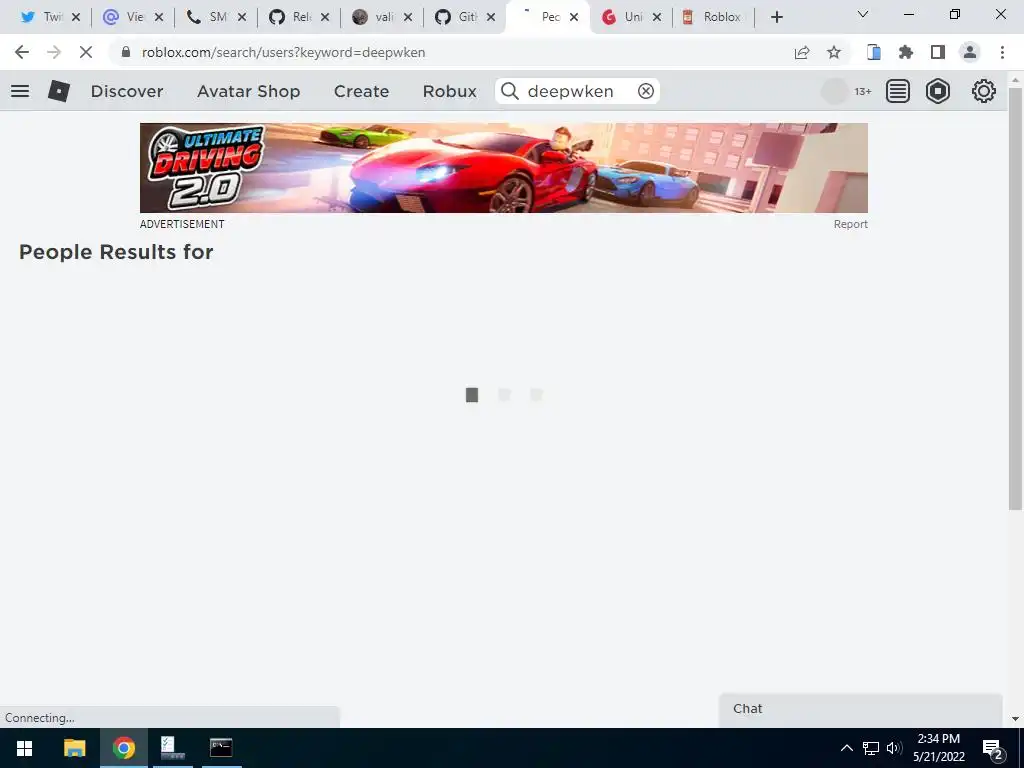Image resolution: width=1024 pixels, height=768 pixels.
Task: Report the advertisement
Action: point(850,224)
